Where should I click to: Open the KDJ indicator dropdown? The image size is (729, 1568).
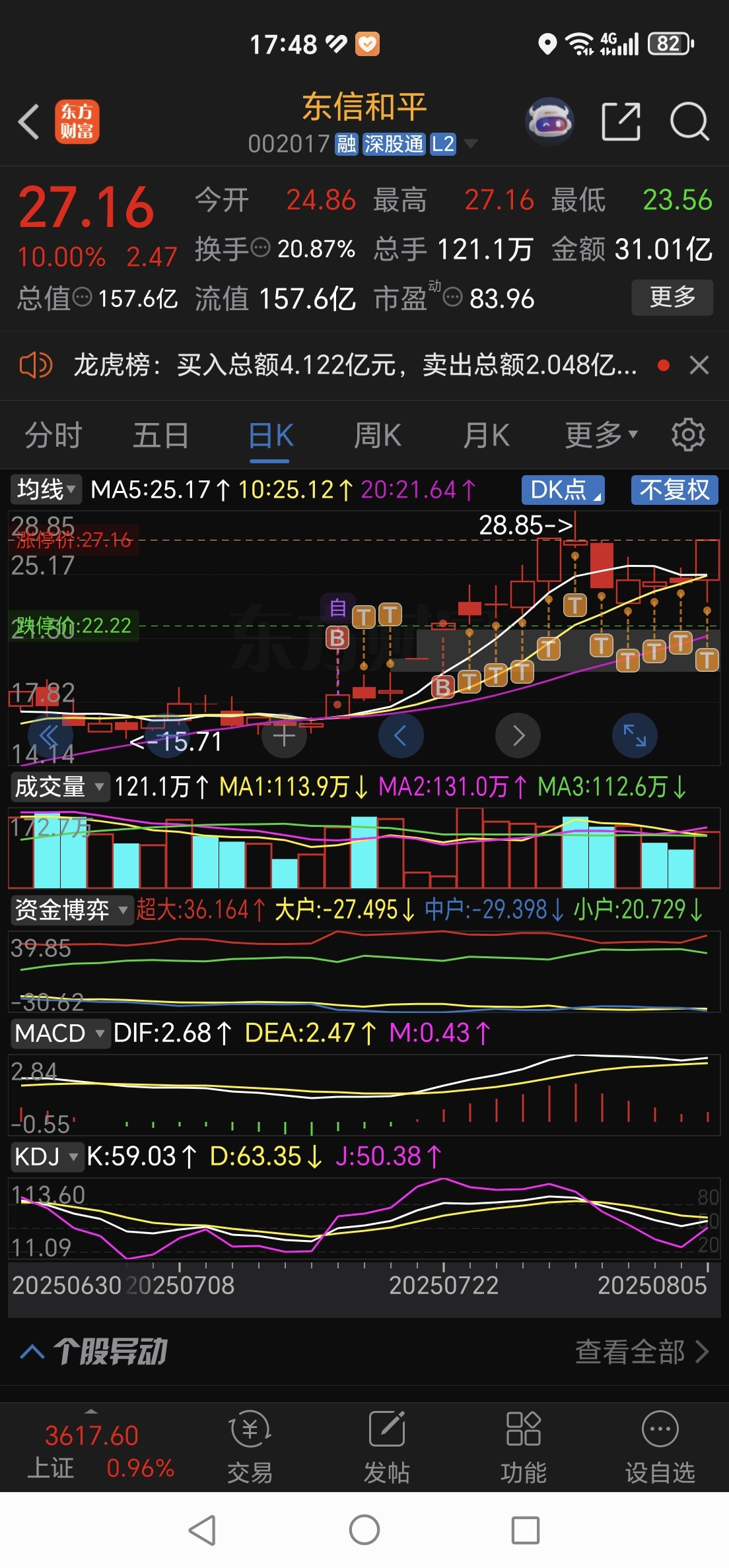[47, 1156]
